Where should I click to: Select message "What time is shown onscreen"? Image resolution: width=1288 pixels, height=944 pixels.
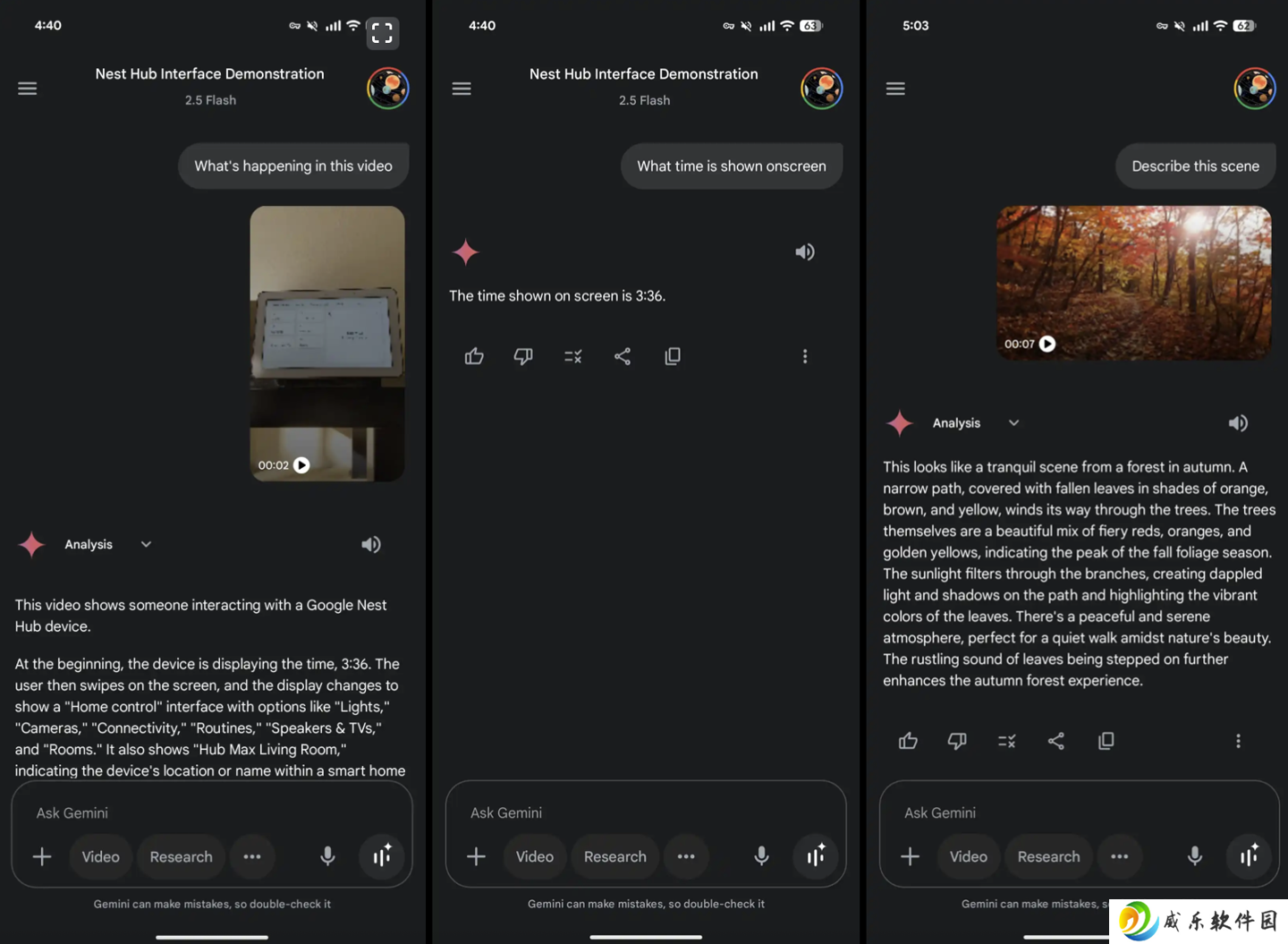[x=732, y=166]
